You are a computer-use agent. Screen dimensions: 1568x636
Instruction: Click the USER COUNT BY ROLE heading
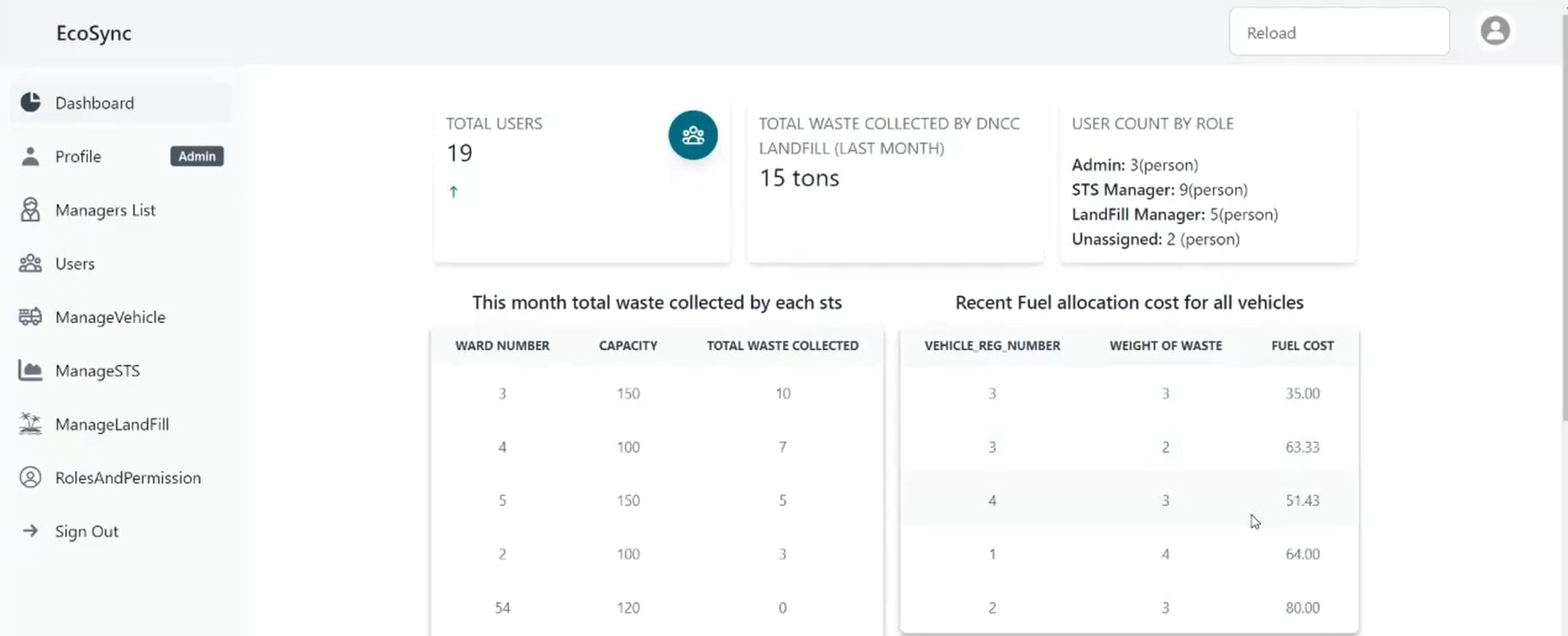pos(1152,124)
